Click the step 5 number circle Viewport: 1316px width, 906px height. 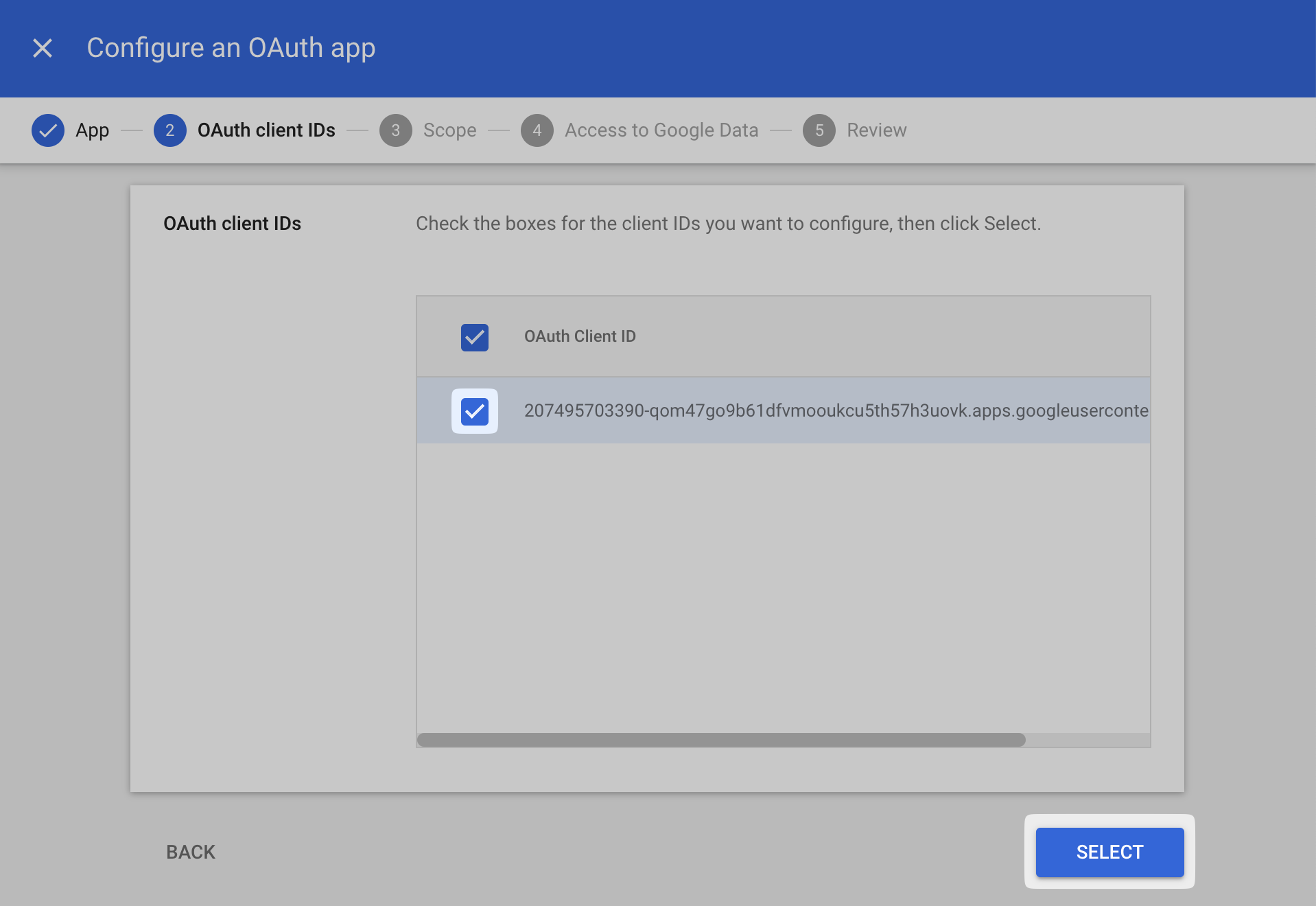pos(819,130)
